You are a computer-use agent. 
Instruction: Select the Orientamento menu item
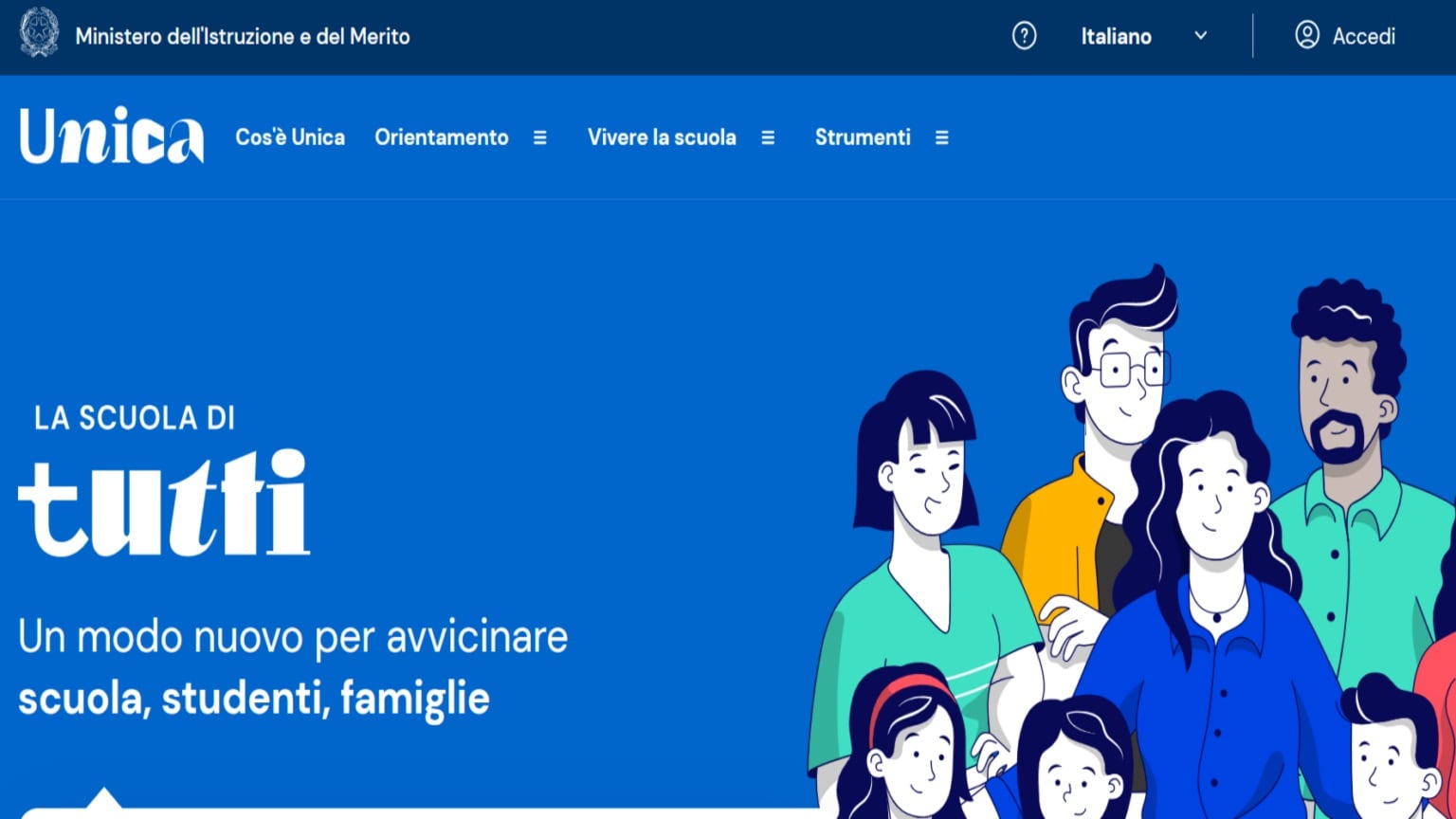coord(442,137)
